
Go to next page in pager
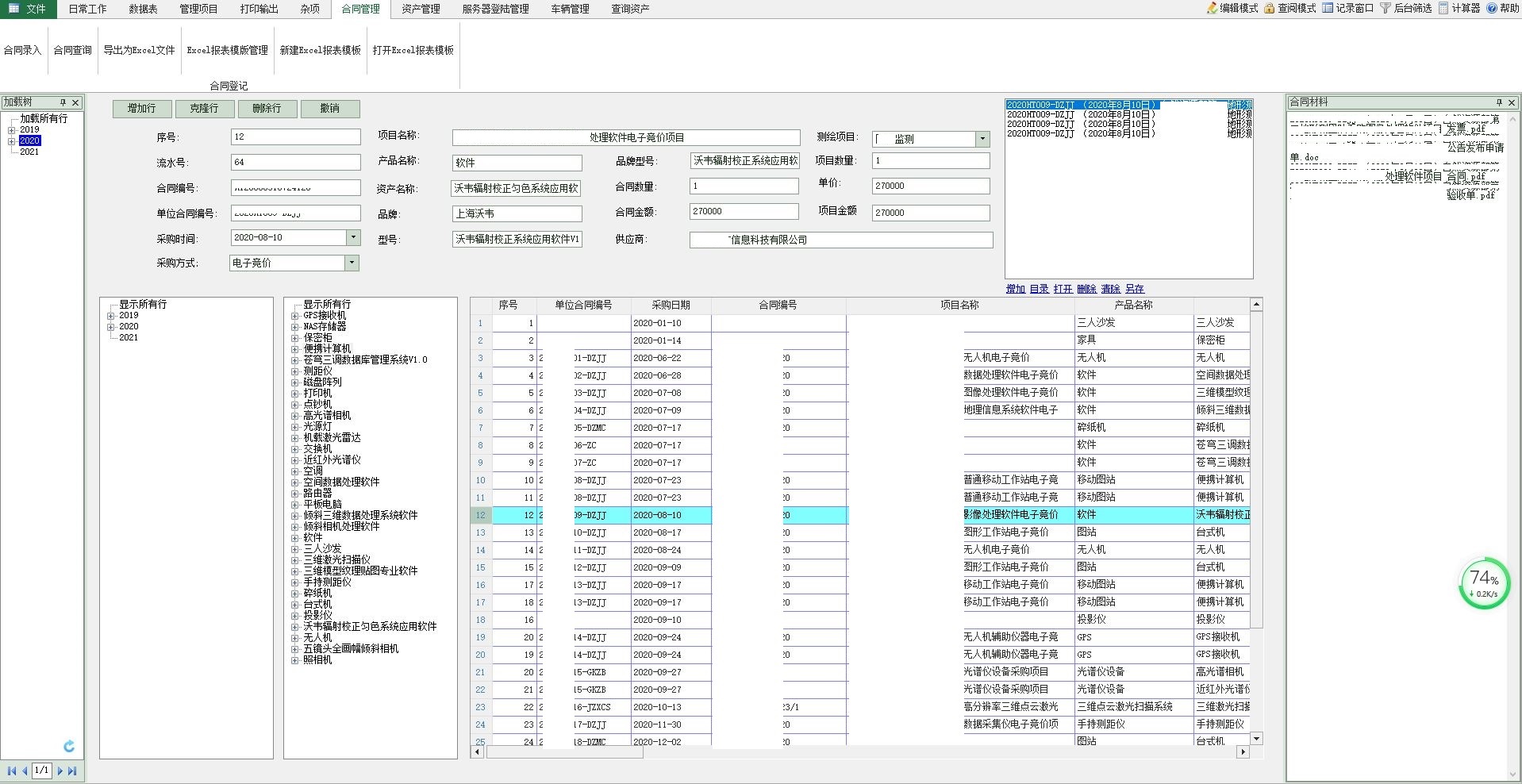coord(60,771)
